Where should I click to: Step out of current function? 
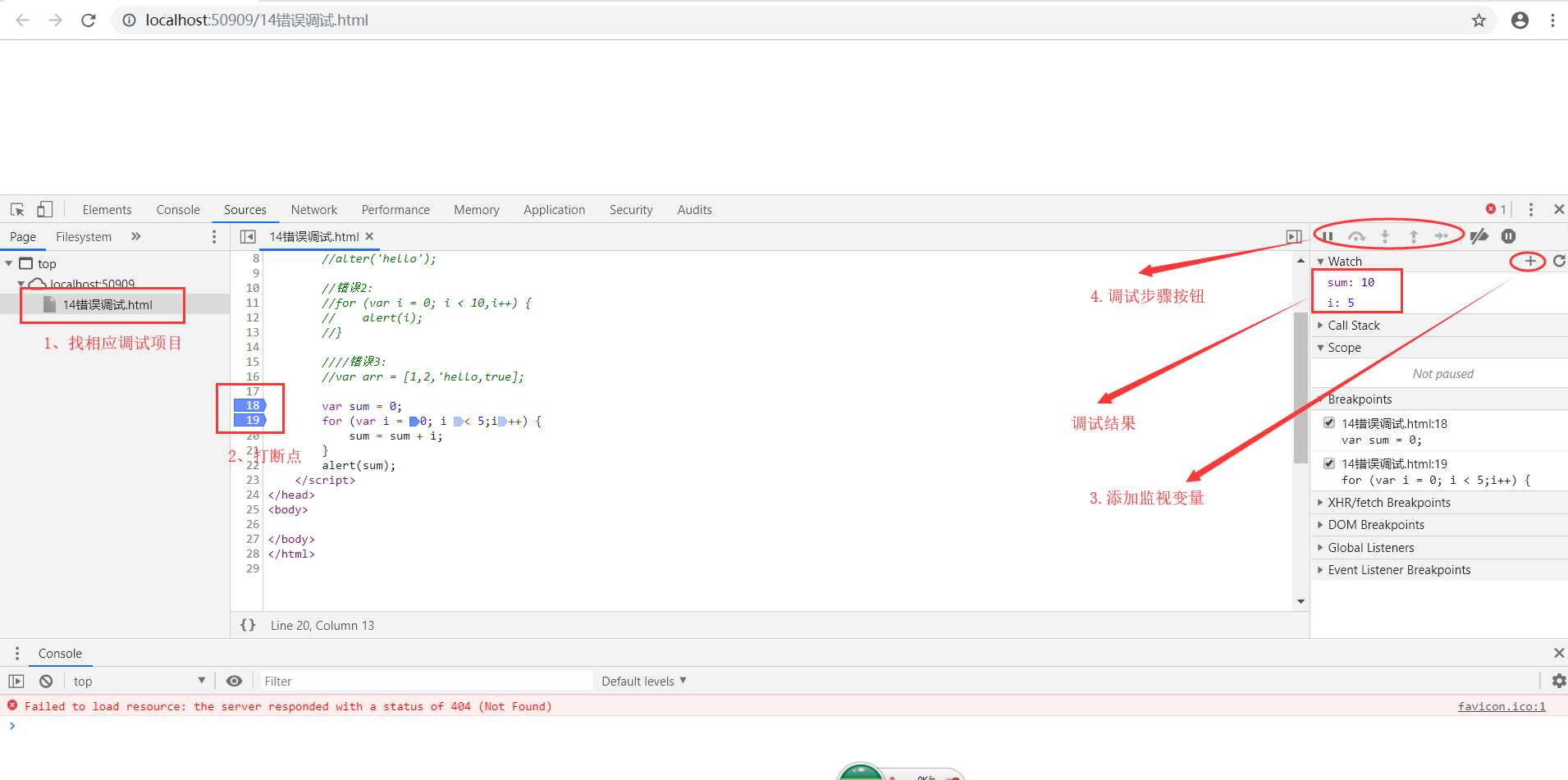[1414, 236]
